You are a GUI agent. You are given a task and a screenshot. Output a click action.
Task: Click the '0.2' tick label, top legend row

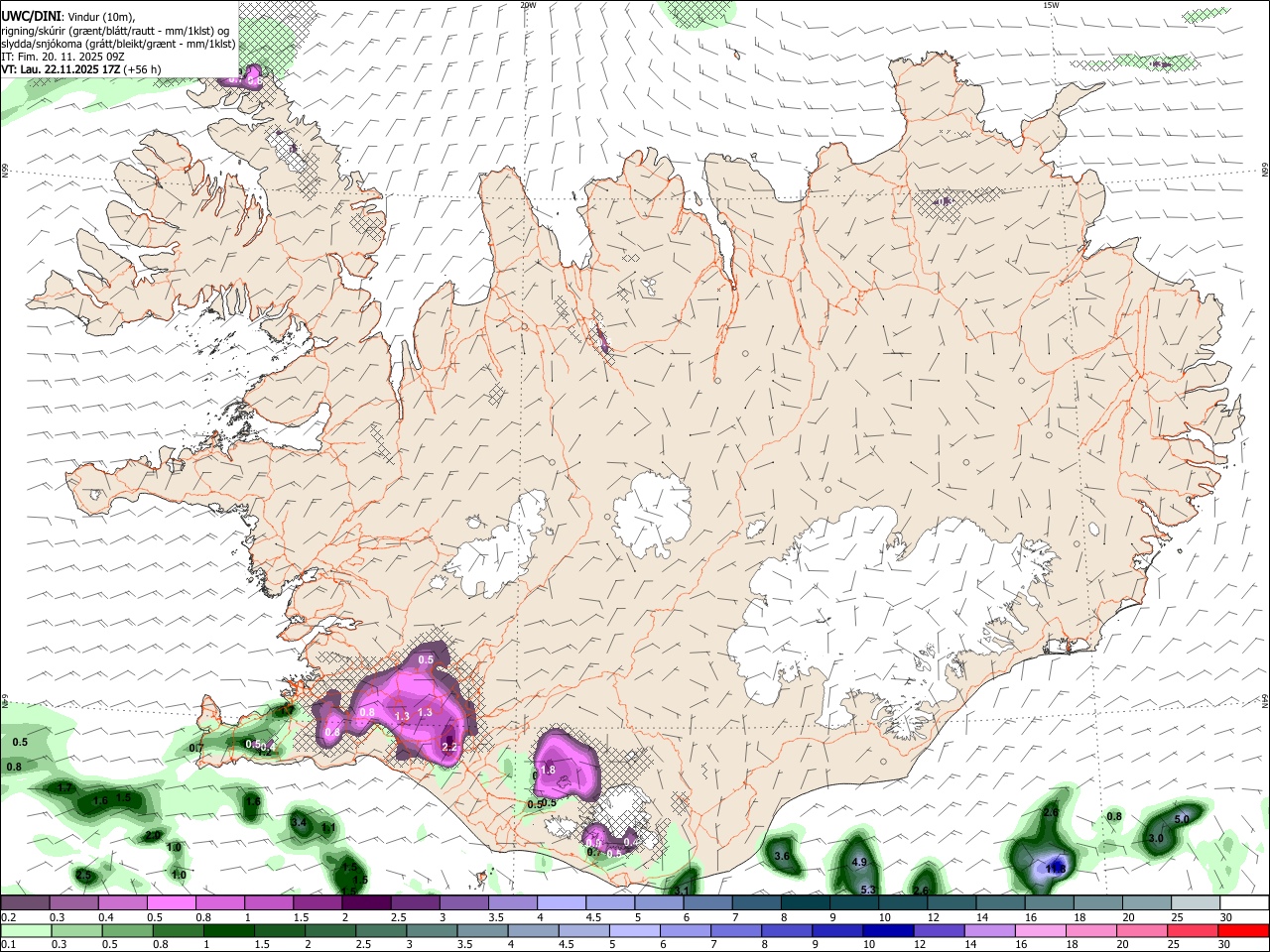click(x=9, y=917)
